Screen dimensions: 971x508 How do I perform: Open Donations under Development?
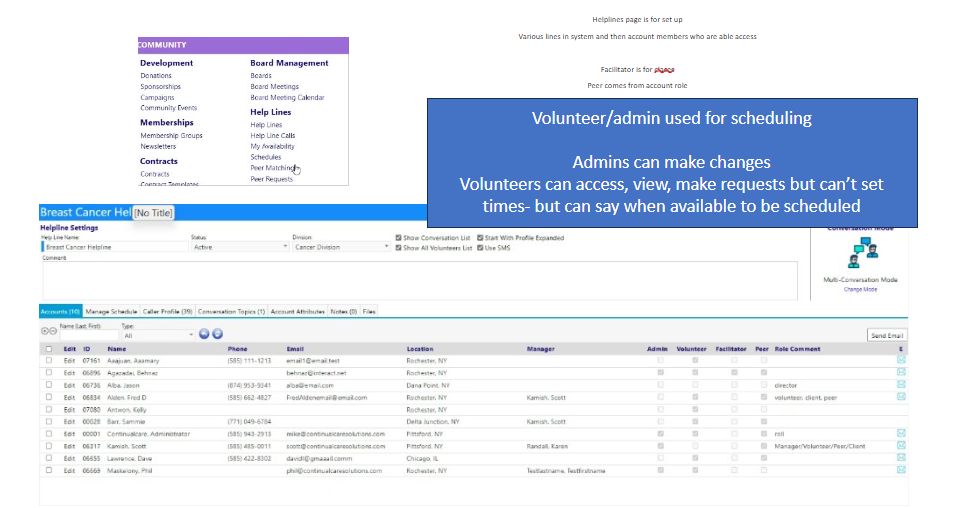point(156,76)
